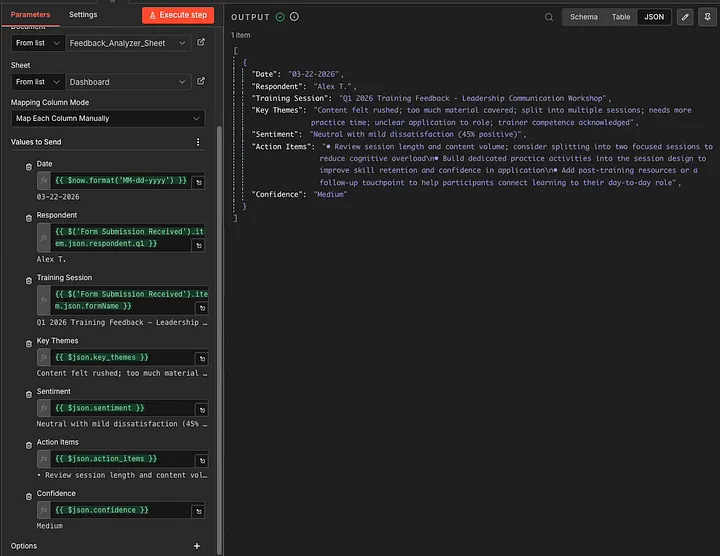Remove the Action Items field mapping
Image resolution: width=720 pixels, height=556 pixels.
click(x=28, y=445)
